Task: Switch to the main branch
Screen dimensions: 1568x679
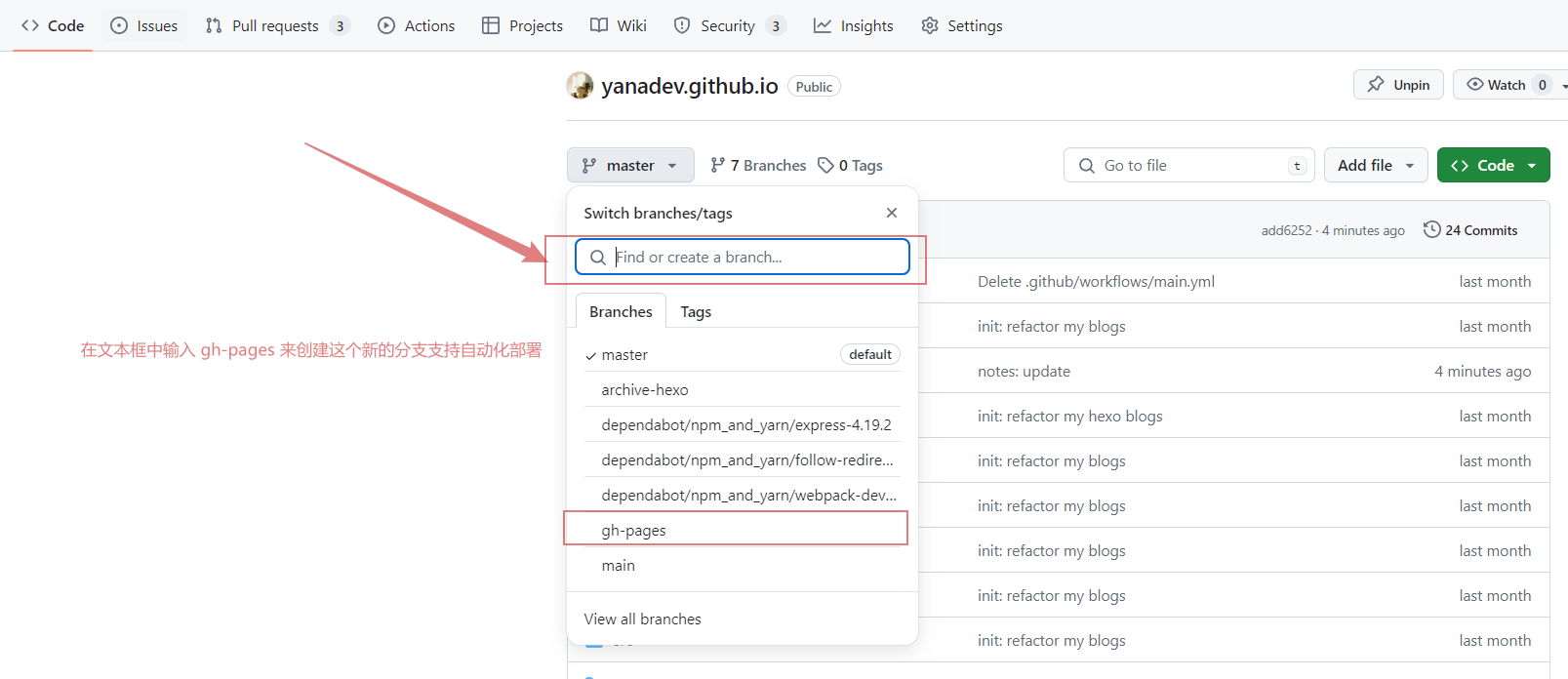Action: pos(743,565)
